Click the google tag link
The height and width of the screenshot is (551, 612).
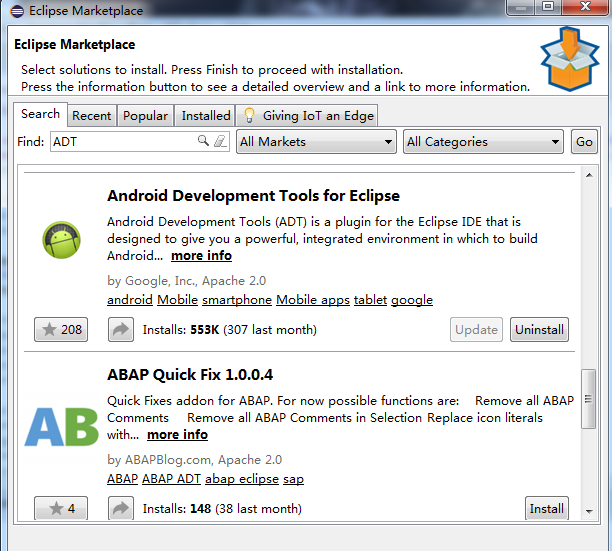tap(412, 300)
